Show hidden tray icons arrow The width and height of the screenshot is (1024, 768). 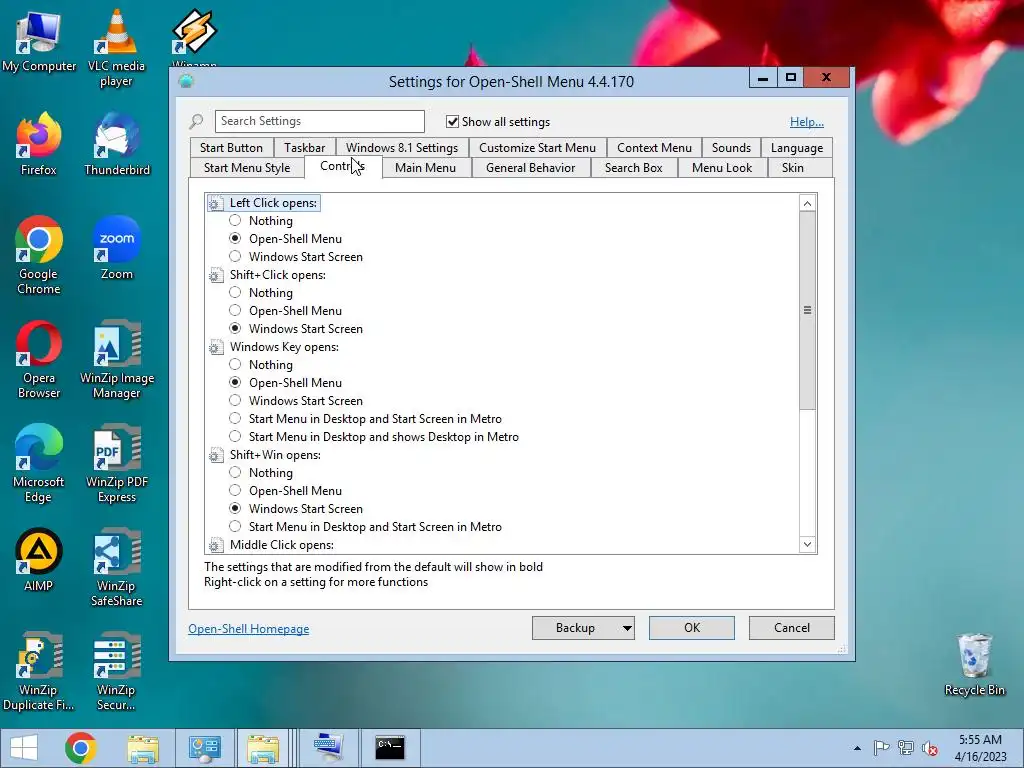(x=857, y=748)
